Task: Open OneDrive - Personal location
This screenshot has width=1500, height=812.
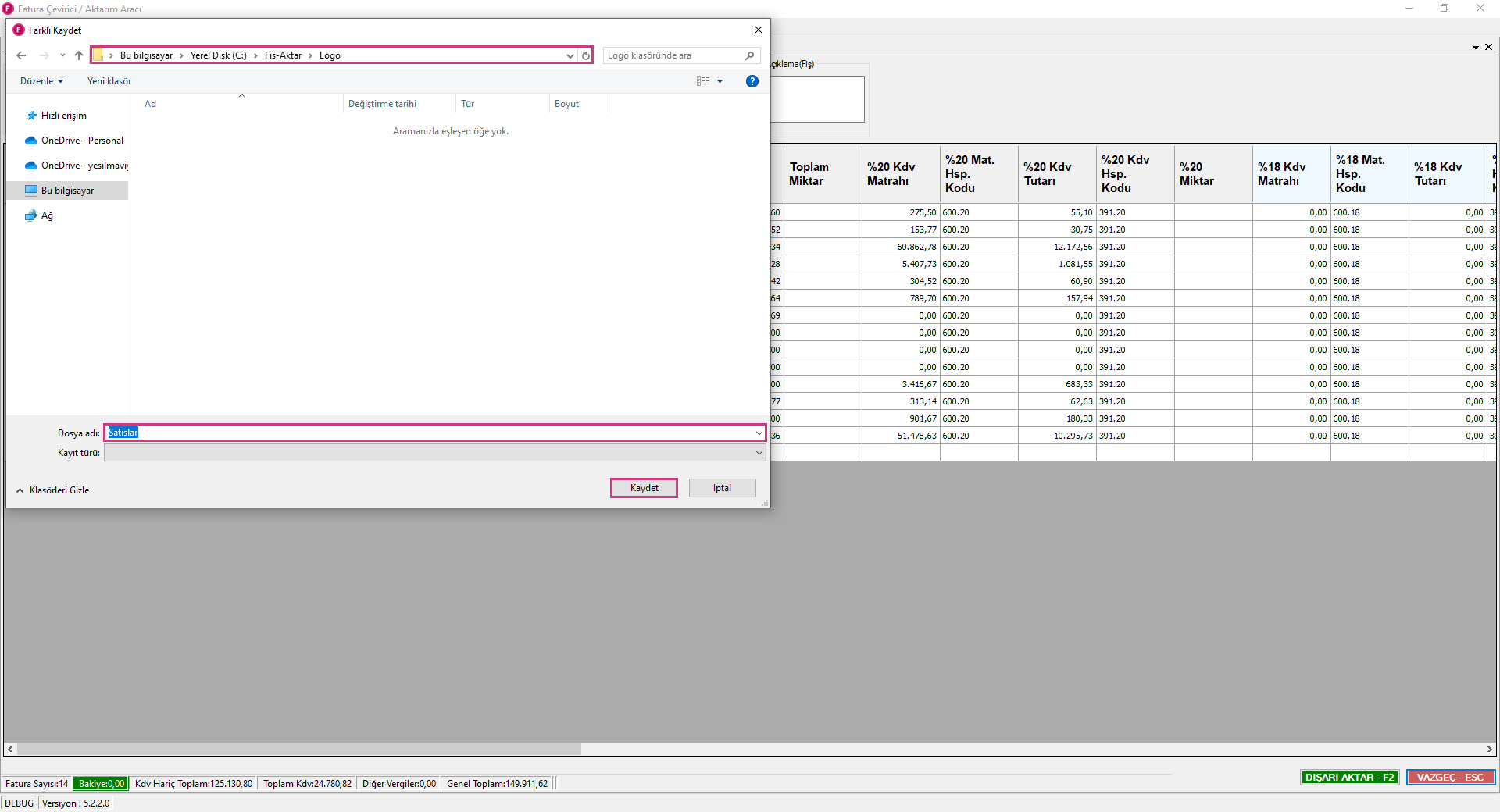Action: pyautogui.click(x=81, y=141)
